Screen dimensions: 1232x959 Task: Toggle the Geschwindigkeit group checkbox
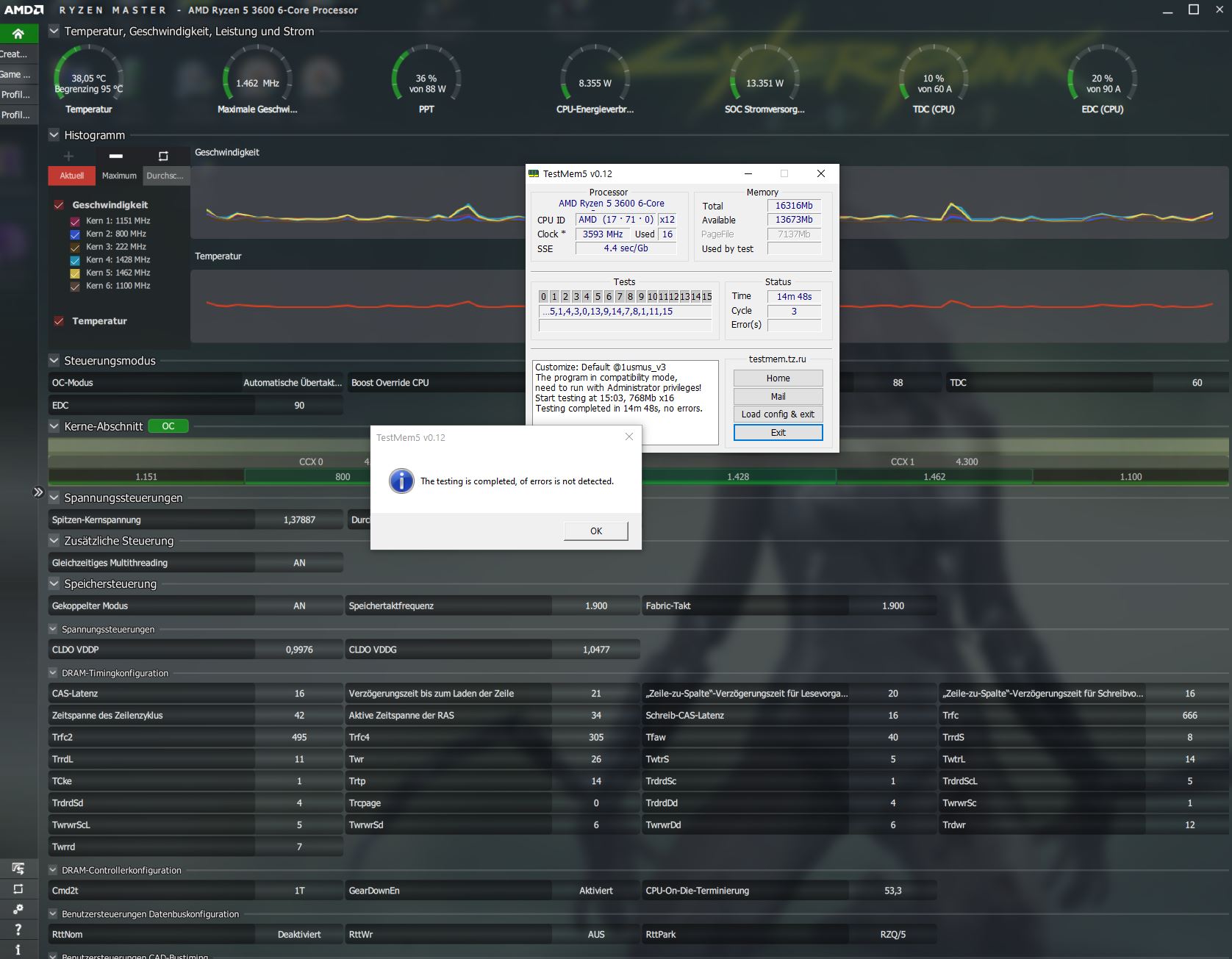[x=59, y=205]
